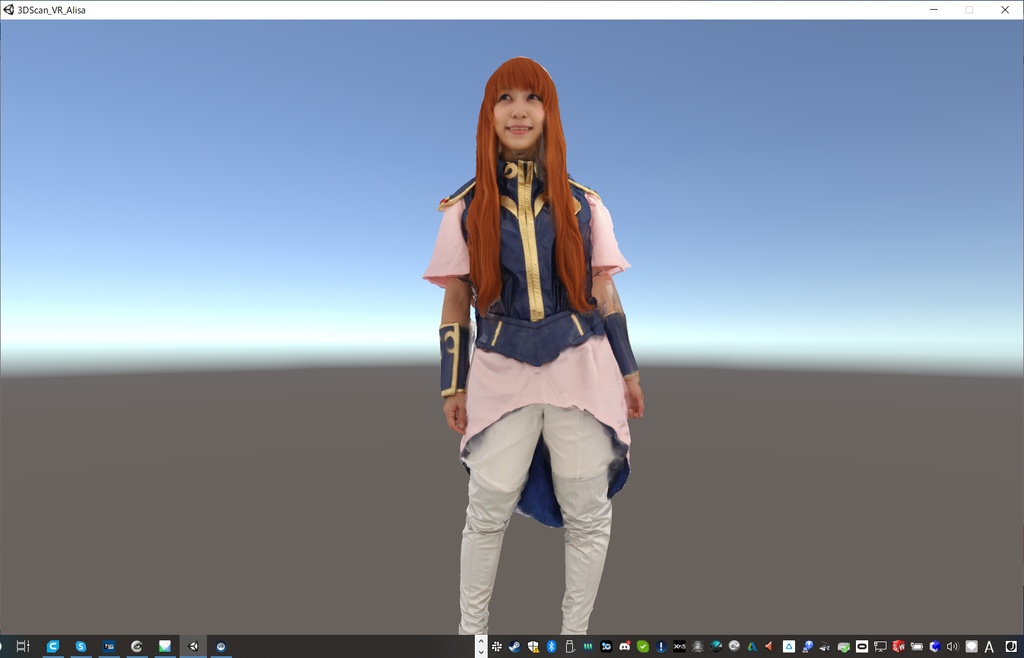This screenshot has height=658, width=1024.
Task: Click the blue exclamation mark tray icon
Action: (x=661, y=646)
